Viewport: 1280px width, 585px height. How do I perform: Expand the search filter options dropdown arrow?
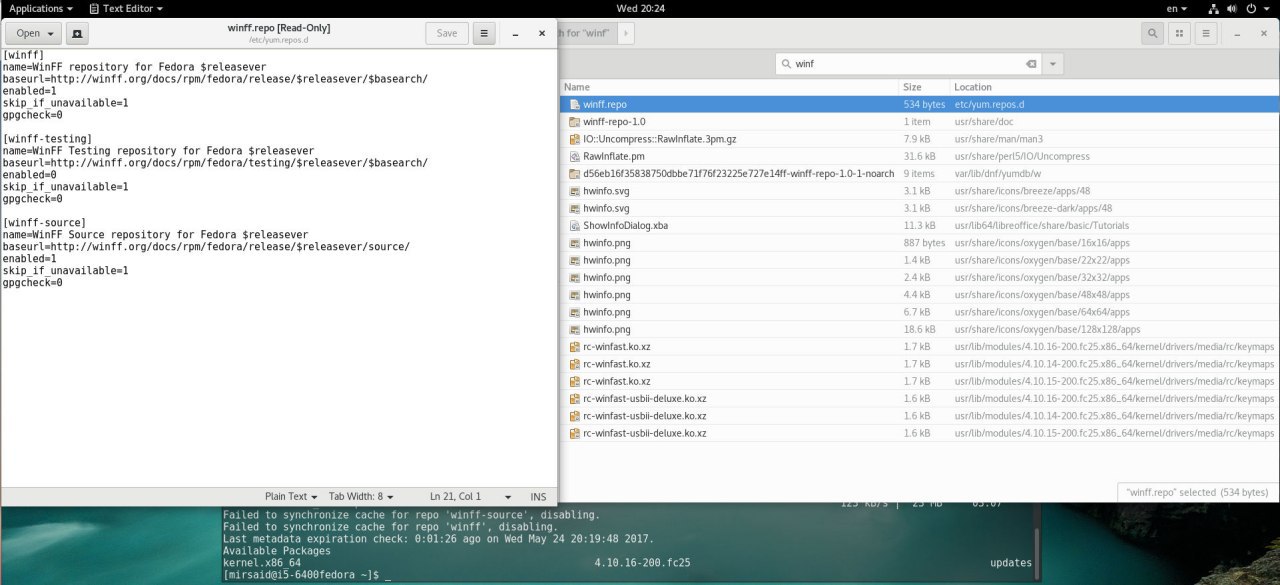pyautogui.click(x=1052, y=64)
